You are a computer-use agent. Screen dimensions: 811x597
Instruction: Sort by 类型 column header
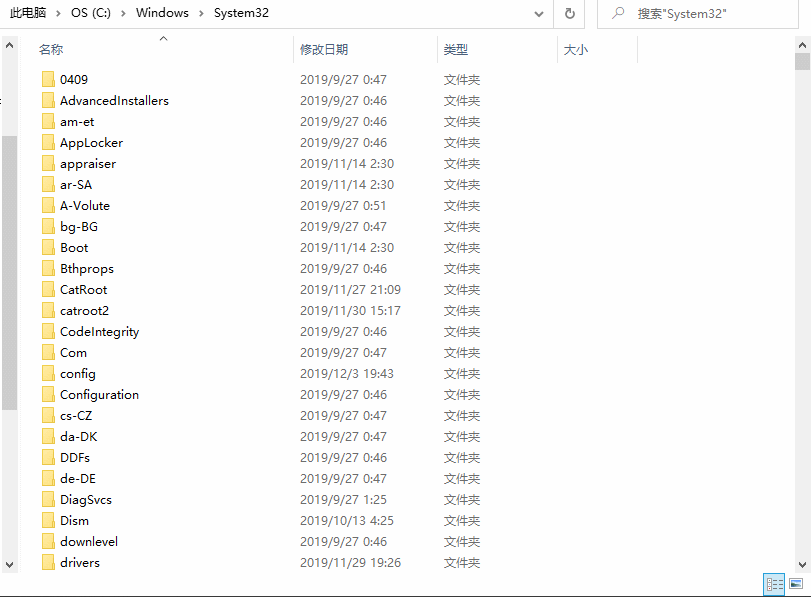click(x=456, y=50)
